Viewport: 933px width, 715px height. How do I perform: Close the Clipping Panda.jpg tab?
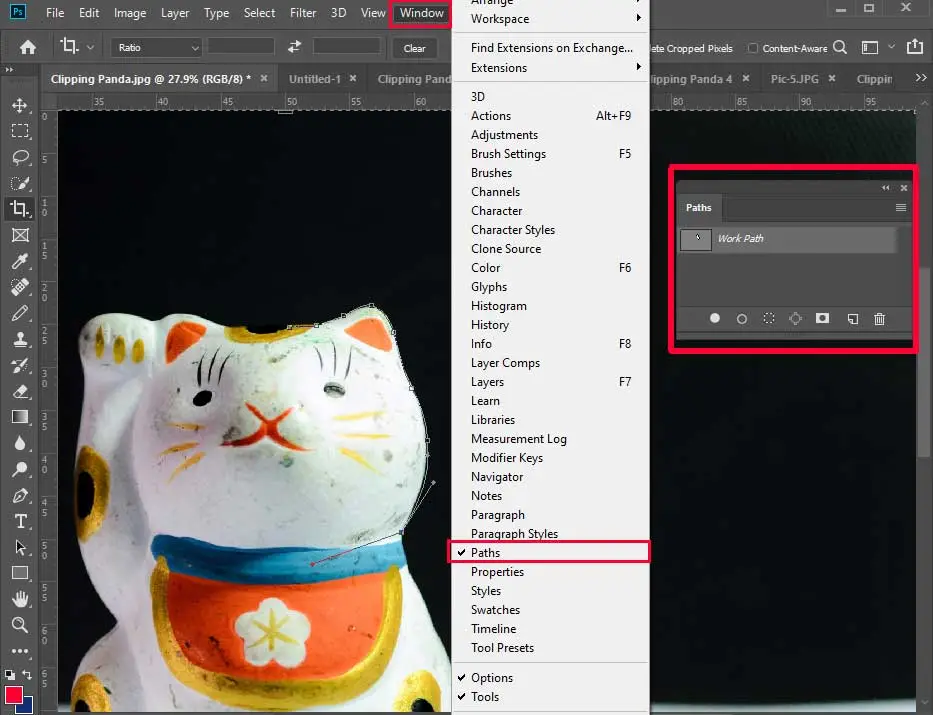click(264, 78)
